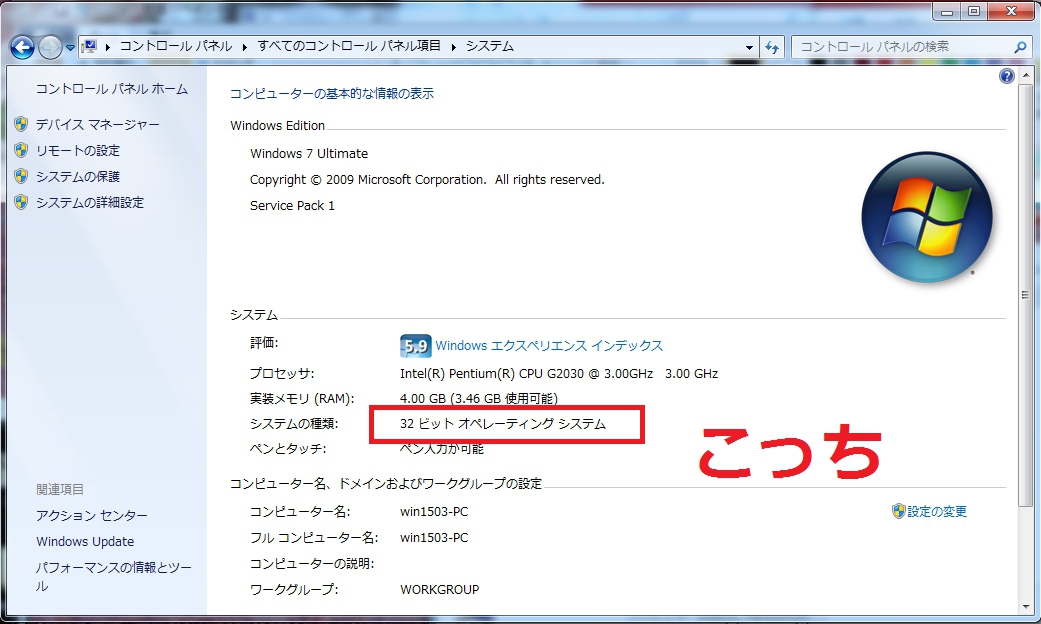
Task: Click the scrollbar up arrow
Action: tap(1026, 75)
